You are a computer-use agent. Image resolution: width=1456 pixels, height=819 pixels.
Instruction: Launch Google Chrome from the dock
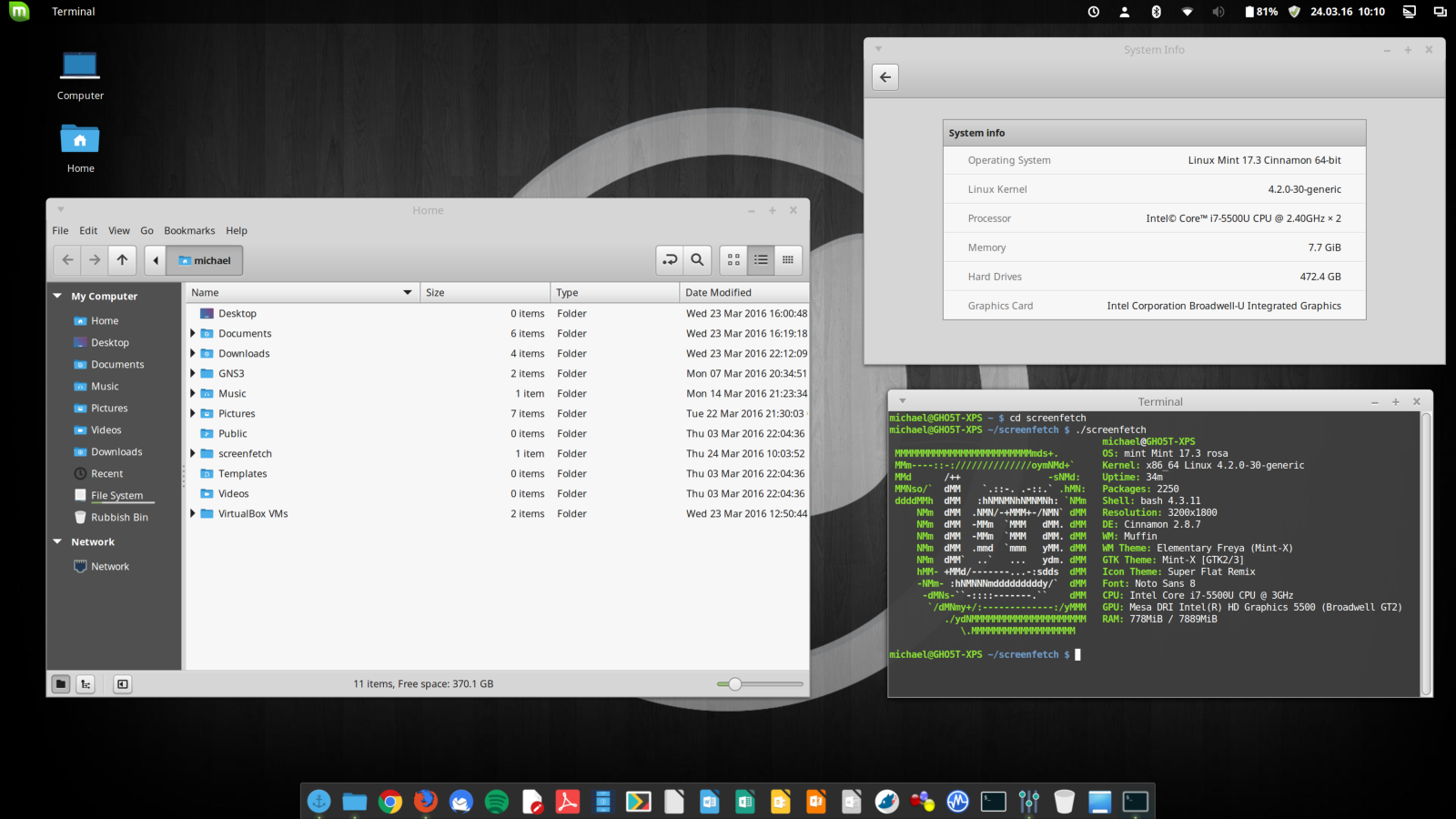click(x=390, y=802)
